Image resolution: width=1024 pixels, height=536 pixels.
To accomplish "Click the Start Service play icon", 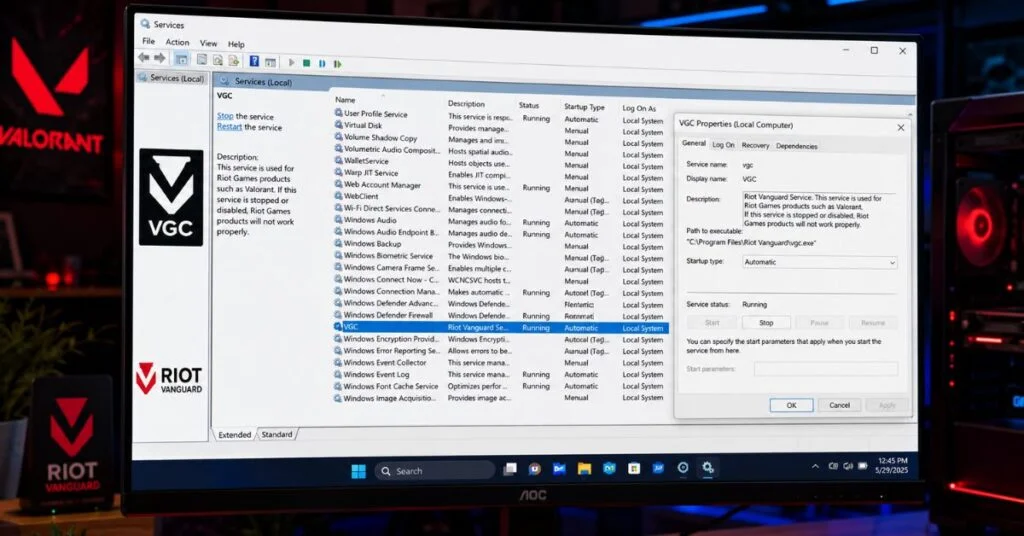I will 291,63.
